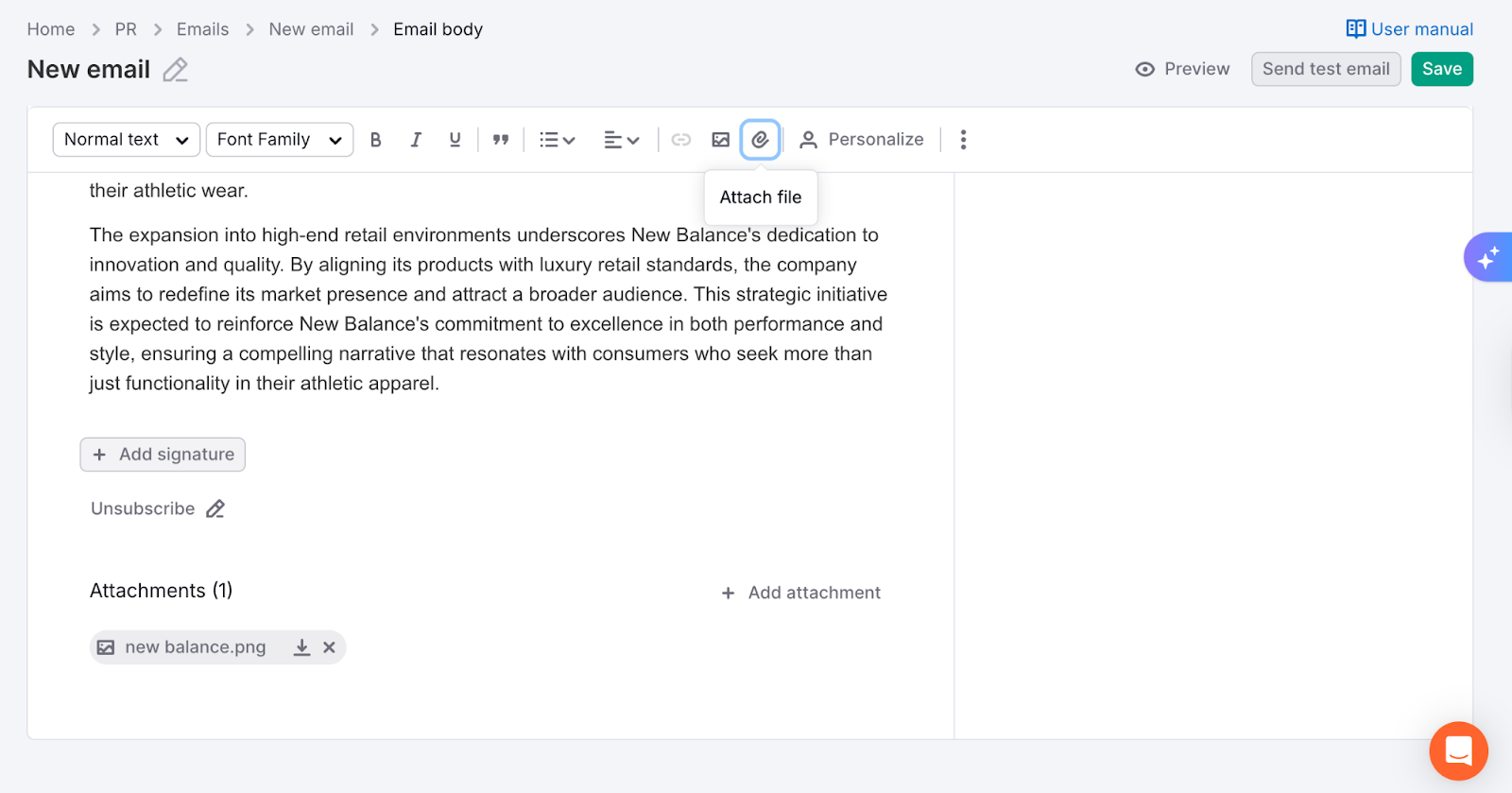The width and height of the screenshot is (1512, 793).
Task: Edit the New email title pencil icon
Action: coord(175,70)
